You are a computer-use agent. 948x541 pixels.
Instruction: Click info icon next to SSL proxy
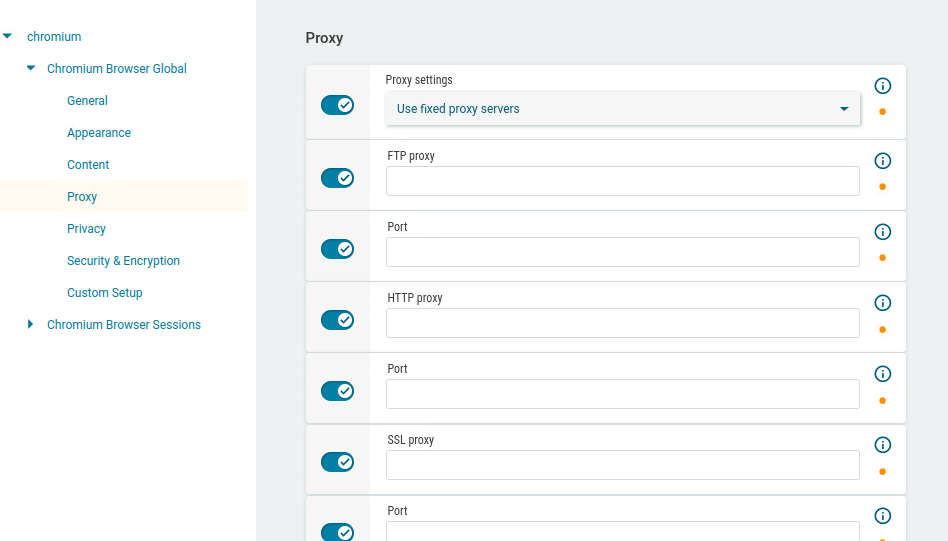click(882, 445)
